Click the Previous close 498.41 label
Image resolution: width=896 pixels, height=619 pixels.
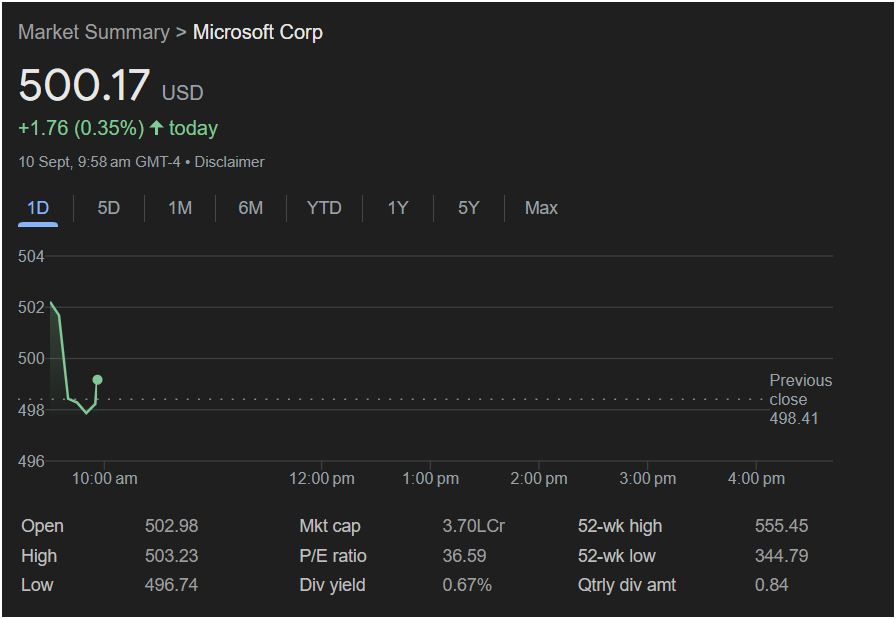pyautogui.click(x=801, y=399)
